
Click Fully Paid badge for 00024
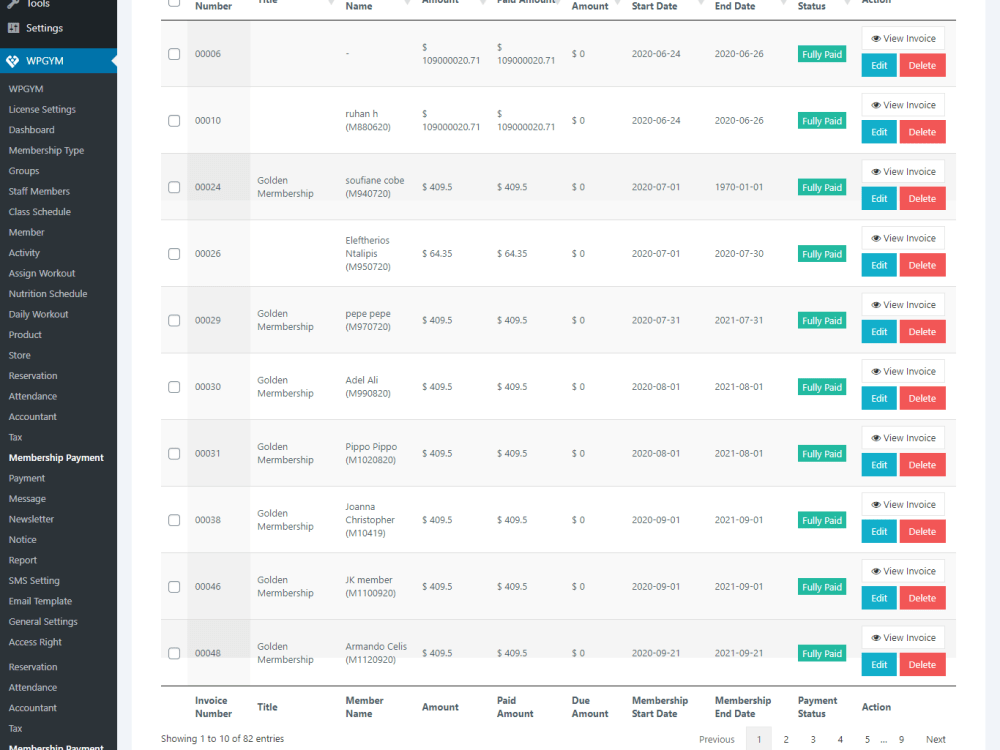coord(821,188)
